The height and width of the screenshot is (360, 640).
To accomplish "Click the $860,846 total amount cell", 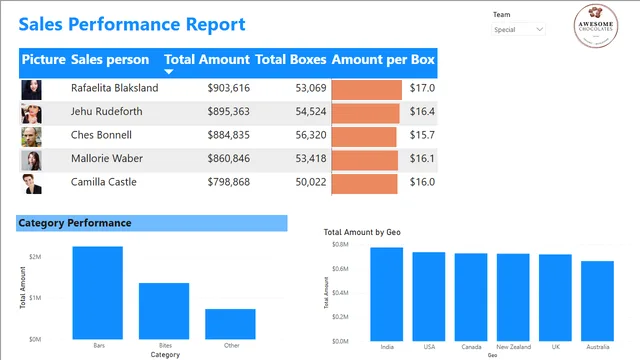I will click(229, 158).
